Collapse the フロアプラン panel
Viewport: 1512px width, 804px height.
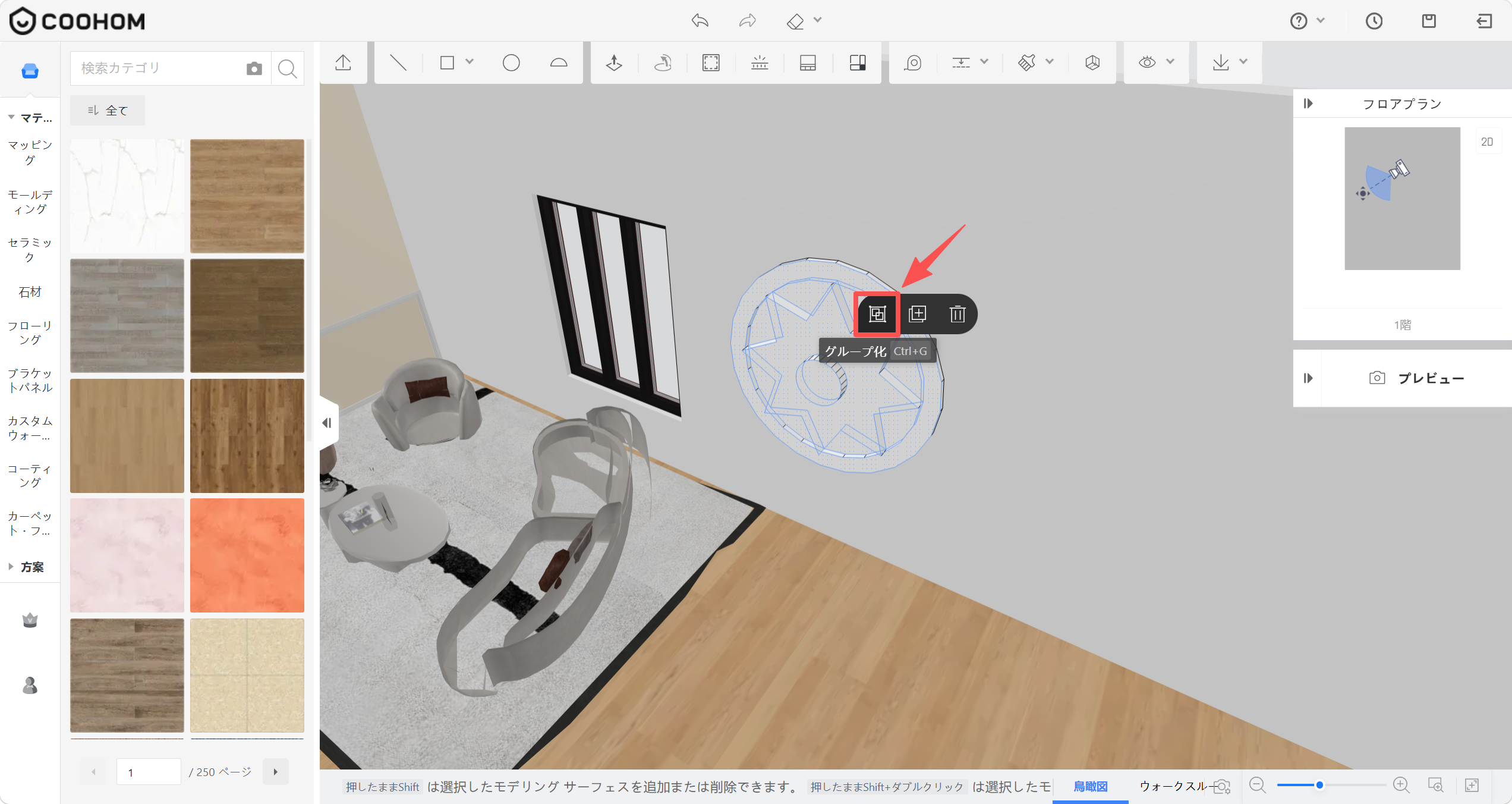click(x=1308, y=103)
